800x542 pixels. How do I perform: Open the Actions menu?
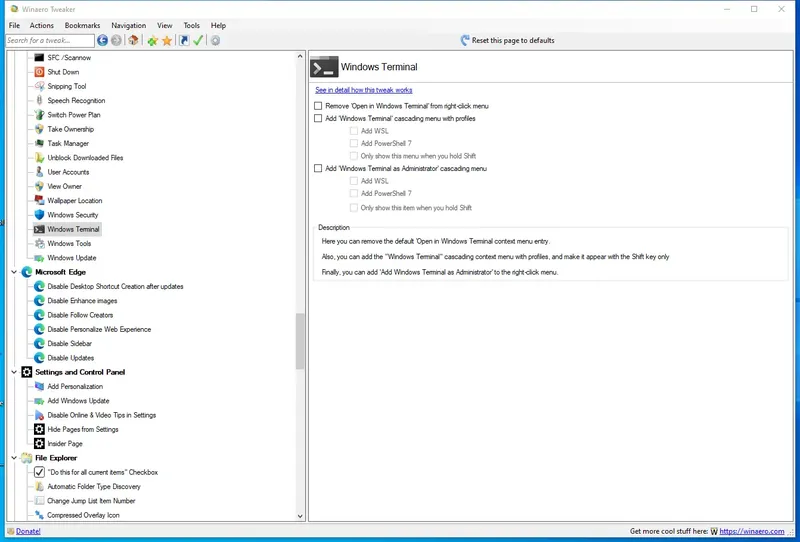click(41, 25)
